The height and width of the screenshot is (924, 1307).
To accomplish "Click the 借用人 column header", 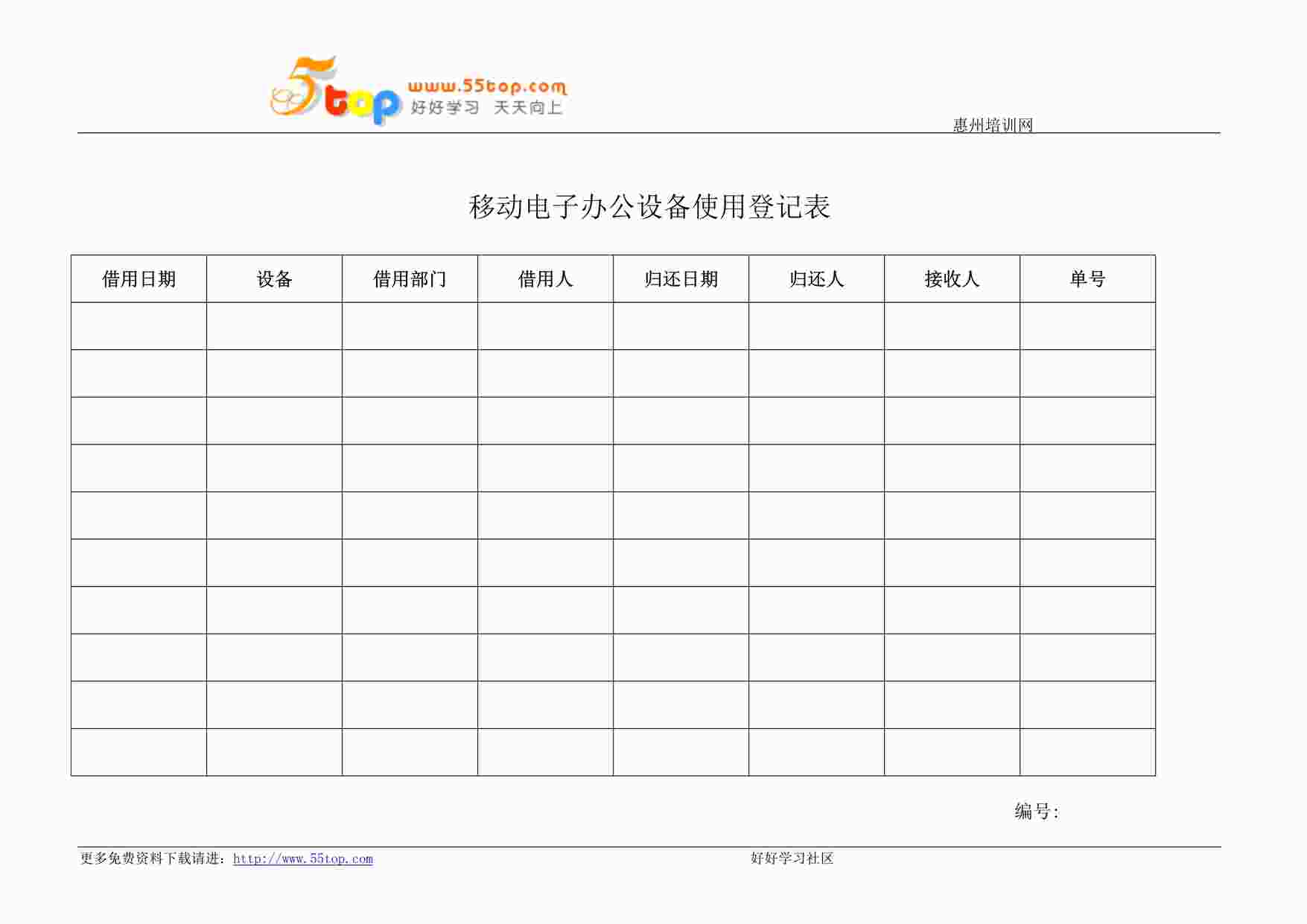I will click(545, 279).
